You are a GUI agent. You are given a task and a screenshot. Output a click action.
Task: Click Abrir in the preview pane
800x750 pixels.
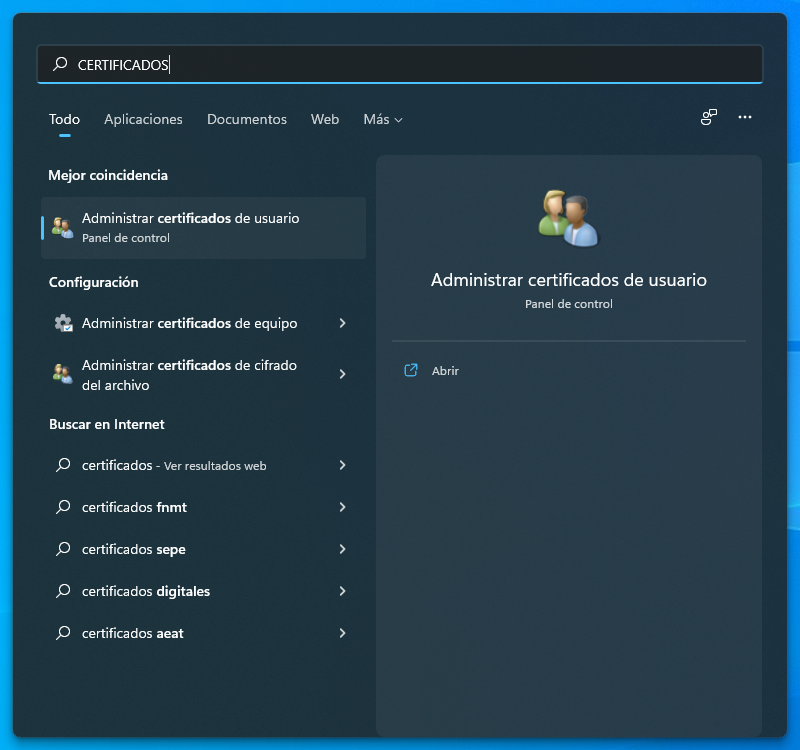[445, 371]
